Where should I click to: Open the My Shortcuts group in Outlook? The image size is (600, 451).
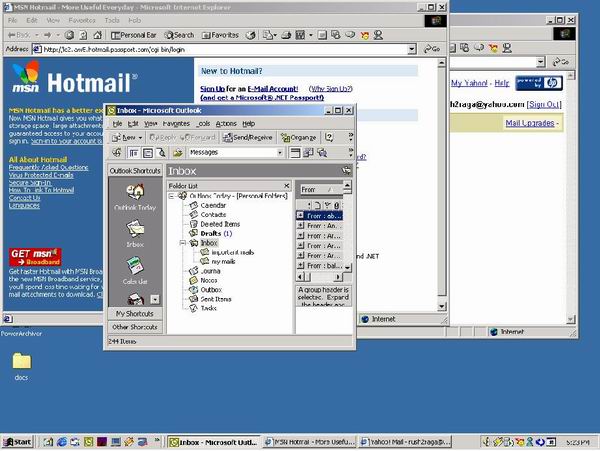click(x=135, y=313)
